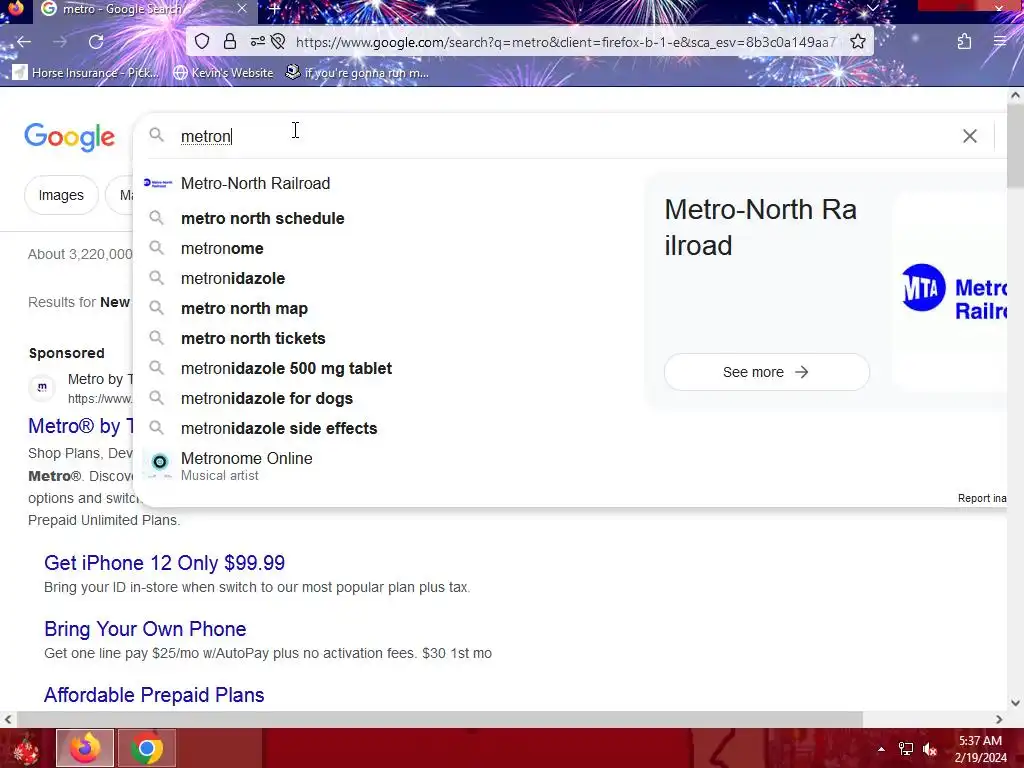Click the vertical scrollbar down arrow

coord(1015,703)
